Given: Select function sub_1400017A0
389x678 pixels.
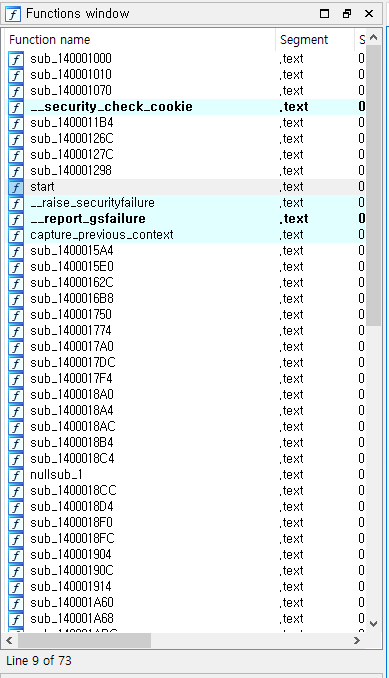Looking at the screenshot, I should point(72,347).
